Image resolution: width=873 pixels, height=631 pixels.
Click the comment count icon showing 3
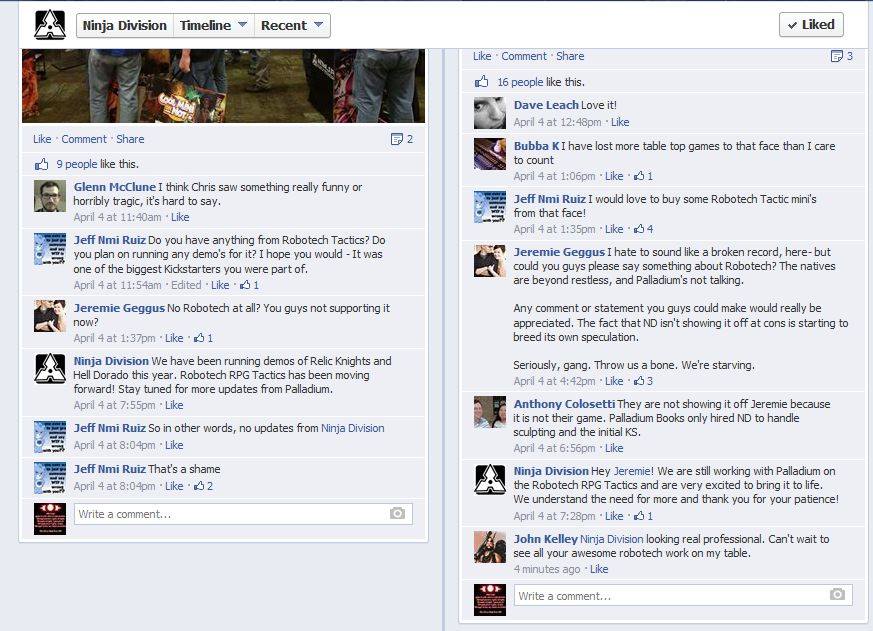point(842,56)
